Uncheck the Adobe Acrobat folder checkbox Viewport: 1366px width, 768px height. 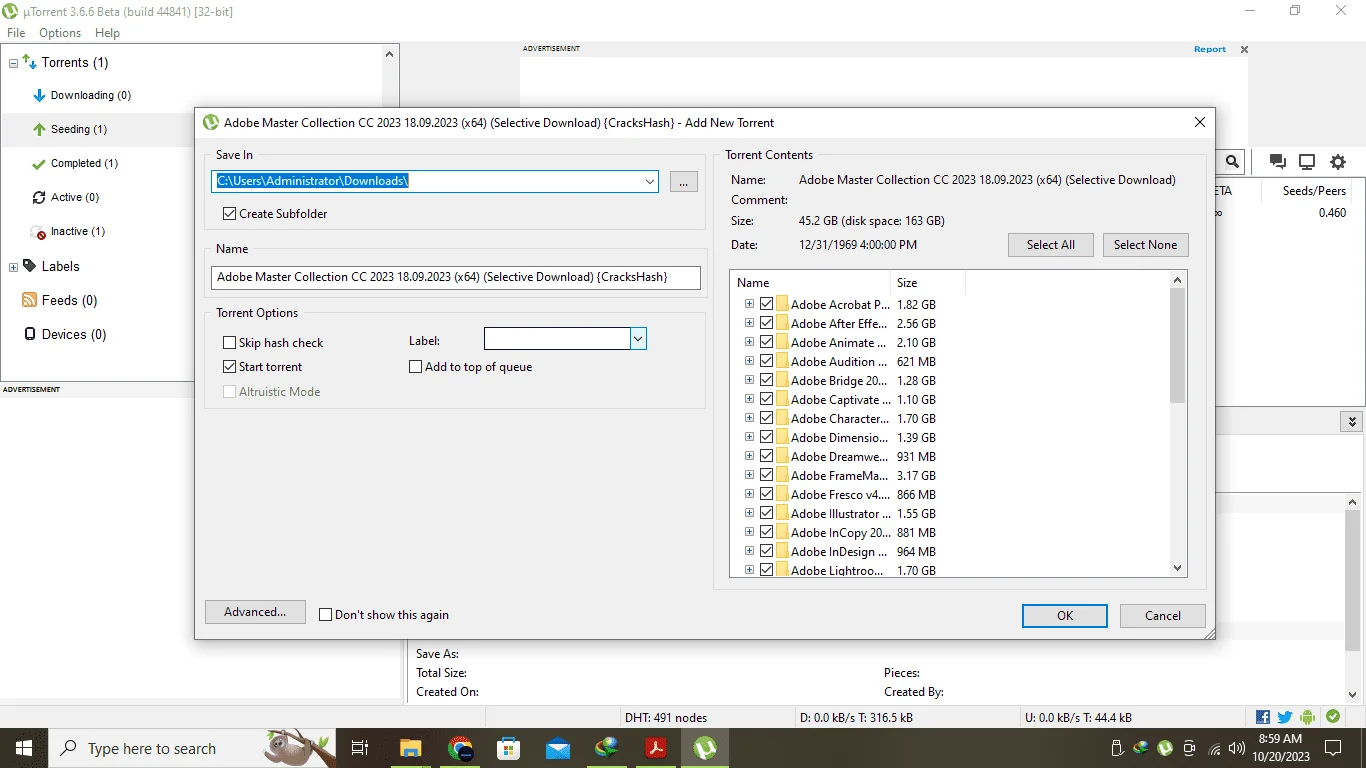click(767, 304)
